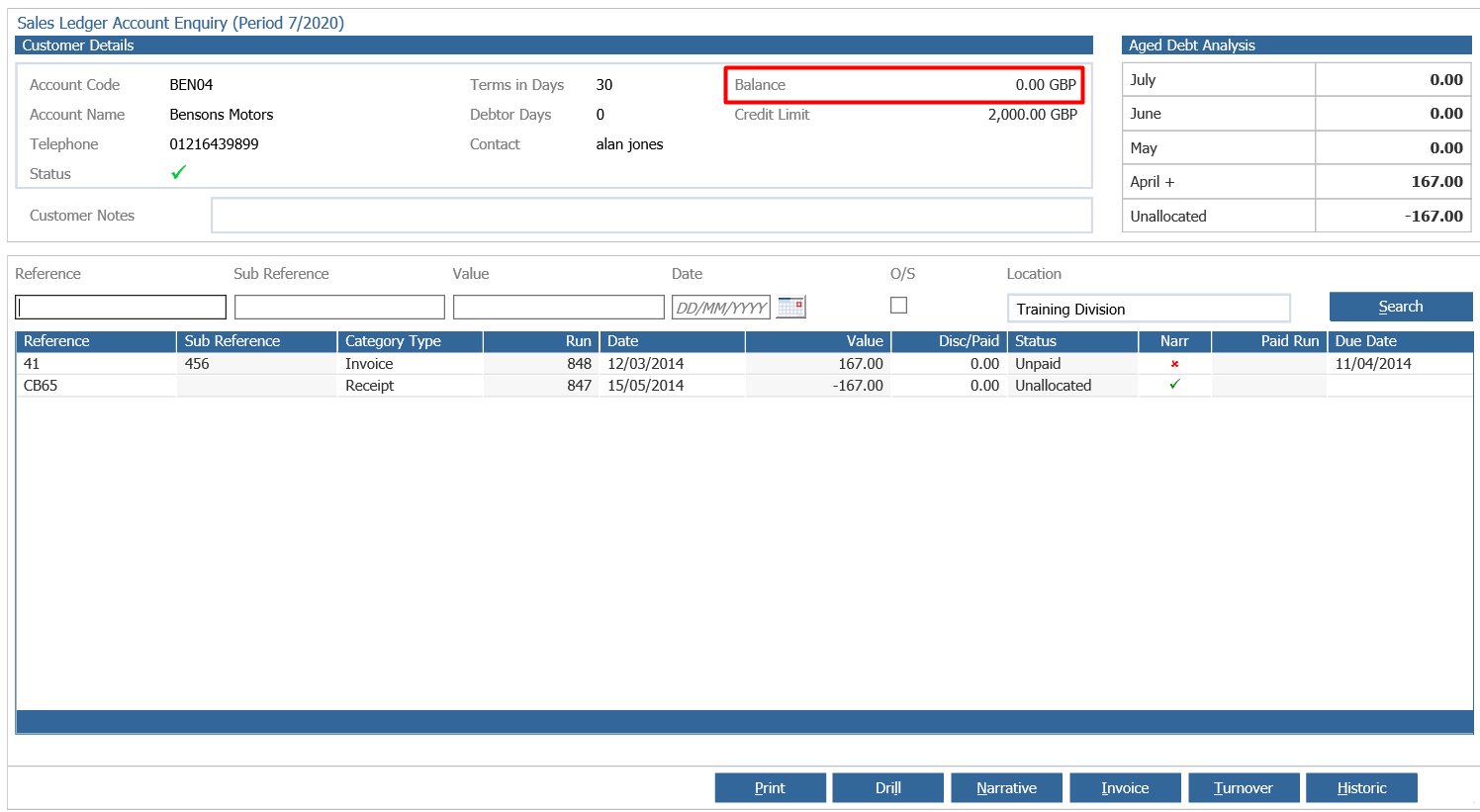Image resolution: width=1480 pixels, height=812 pixels.
Task: Open the Narrative button
Action: tap(1006, 788)
